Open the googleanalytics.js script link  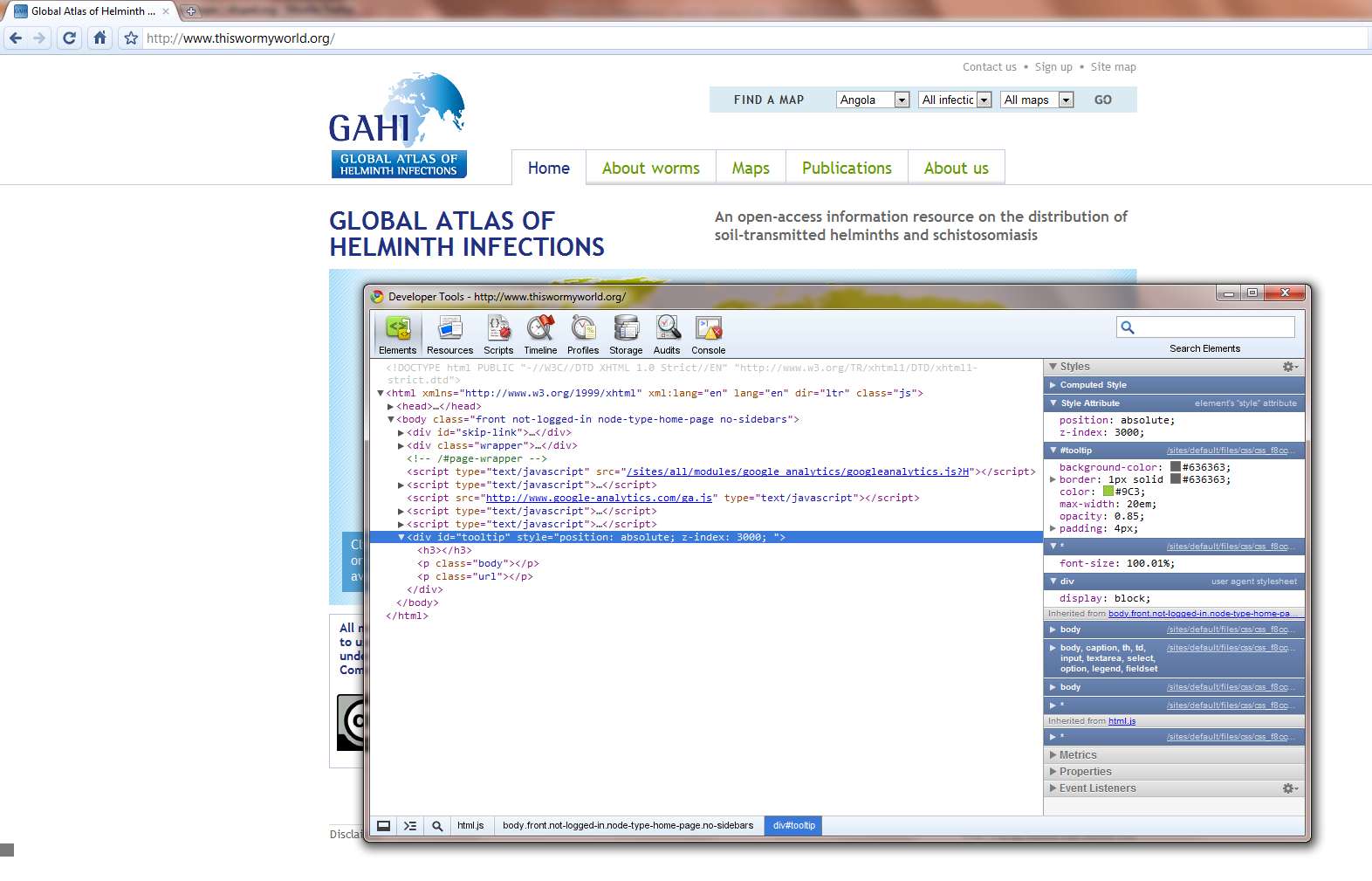pyautogui.click(x=799, y=472)
